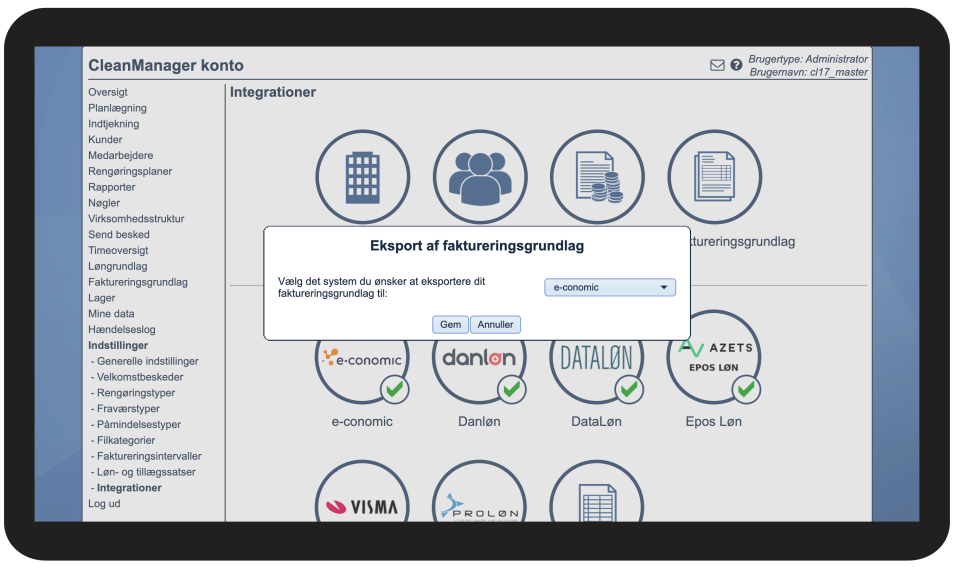Open Rengøringsplaner in the sidebar
The height and width of the screenshot is (567, 954).
[130, 171]
